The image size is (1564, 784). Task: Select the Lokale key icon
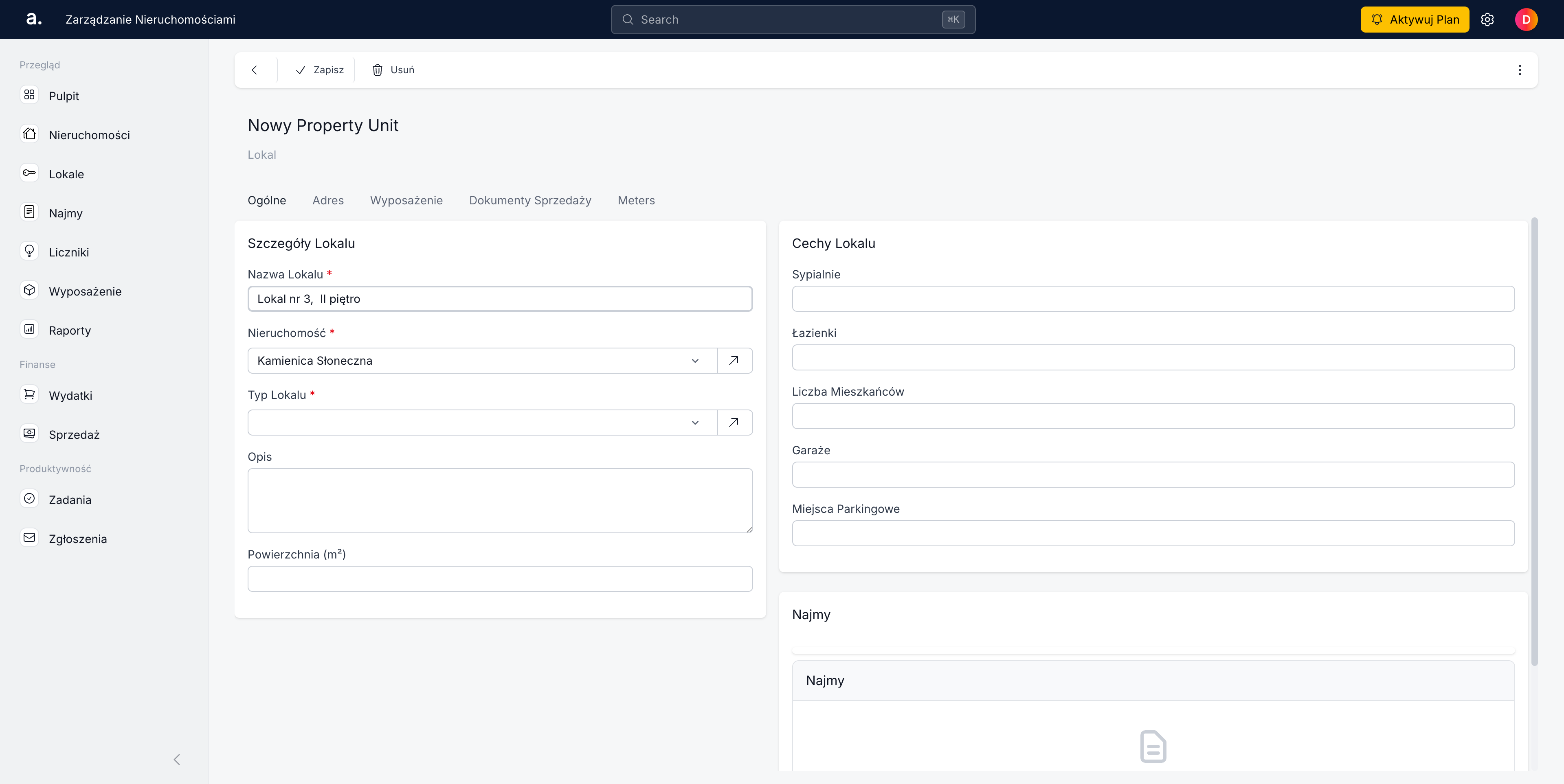[x=29, y=173]
